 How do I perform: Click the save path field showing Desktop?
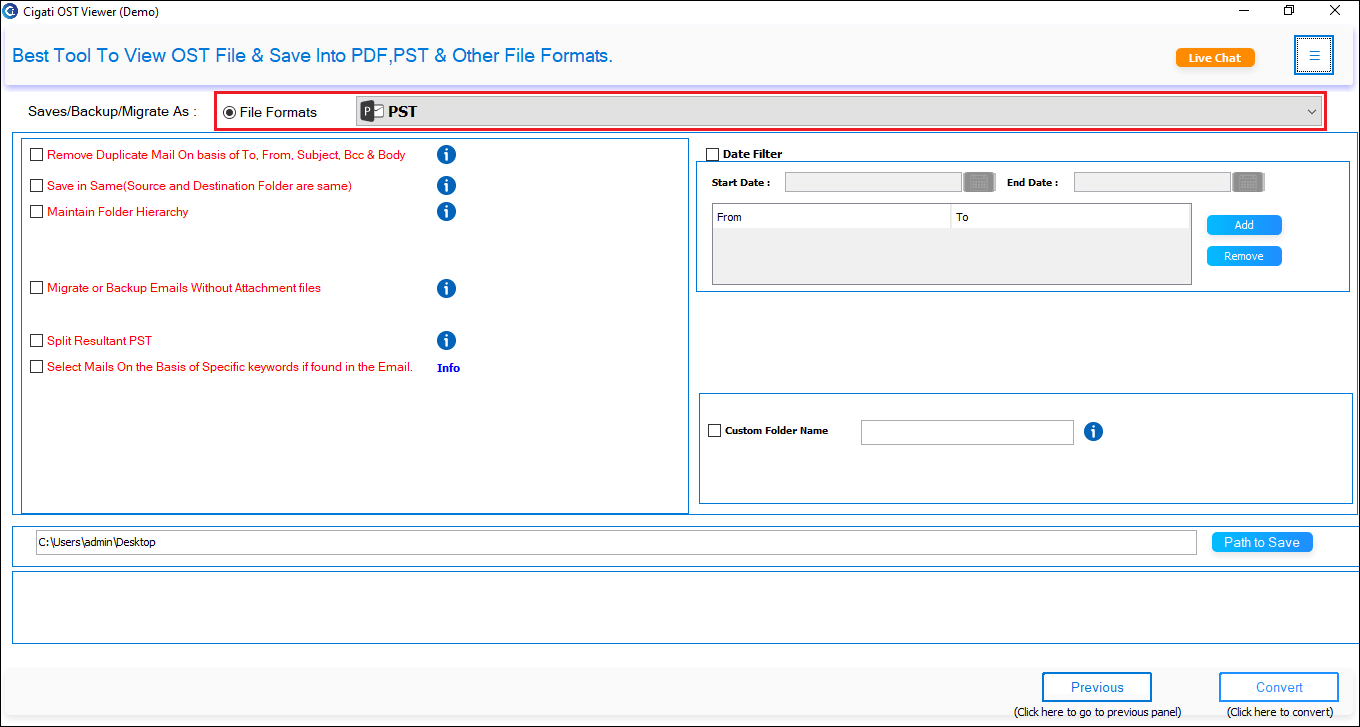click(616, 542)
